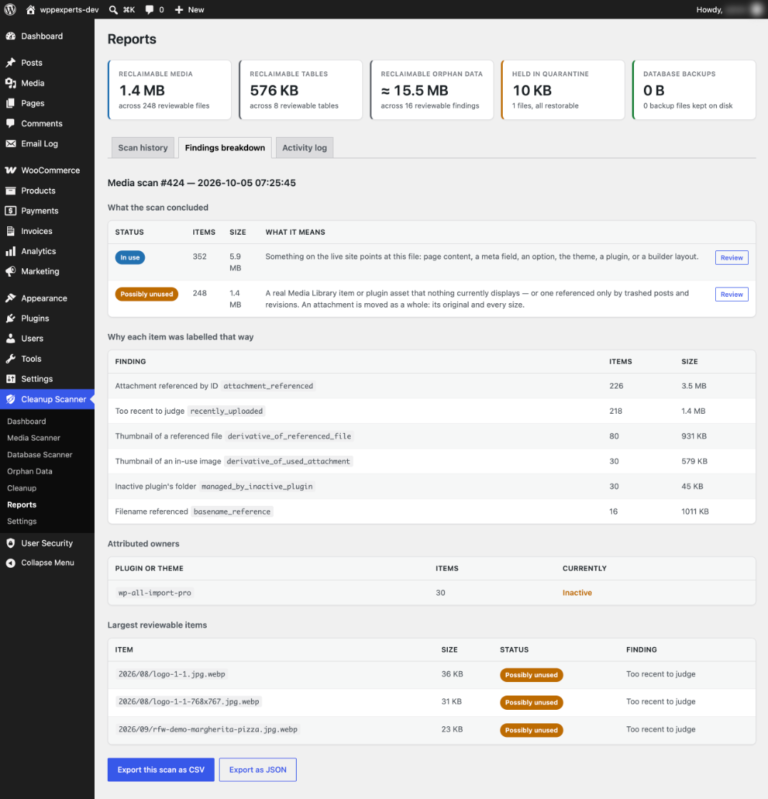Select the Findings breakdown tab
768x799 pixels.
(x=225, y=148)
